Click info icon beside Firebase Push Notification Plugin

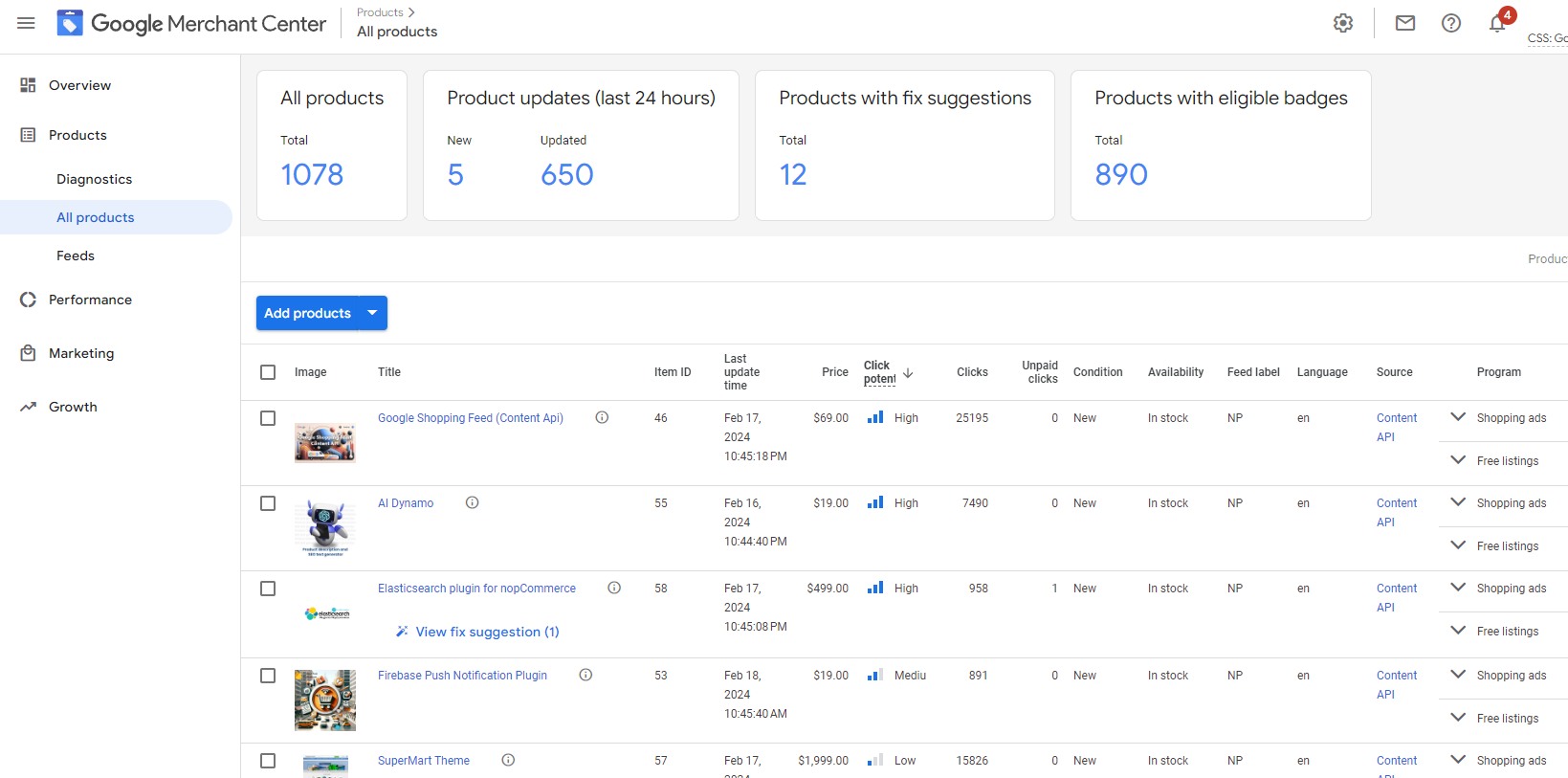[585, 675]
